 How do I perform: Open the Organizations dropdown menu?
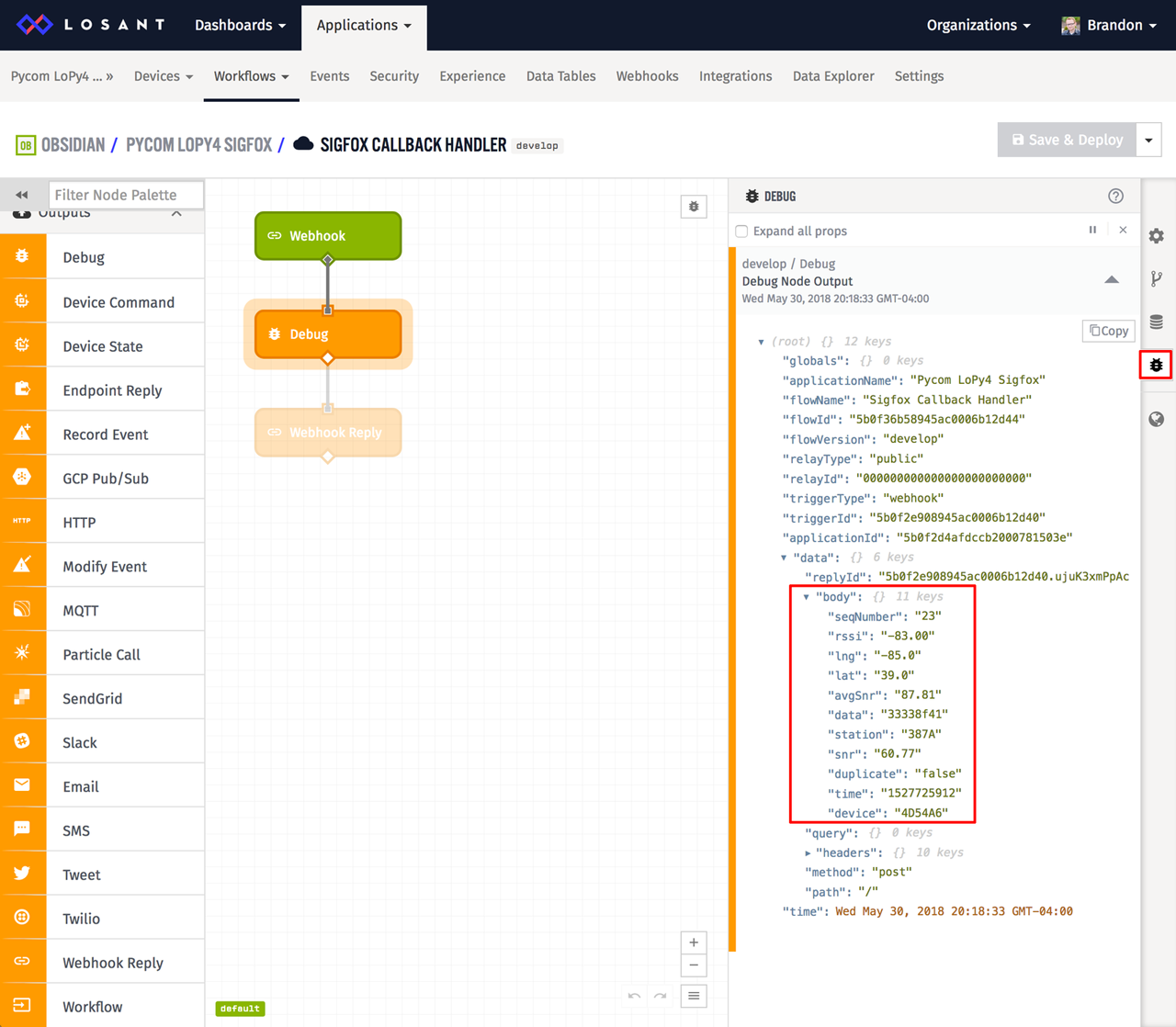pyautogui.click(x=978, y=25)
